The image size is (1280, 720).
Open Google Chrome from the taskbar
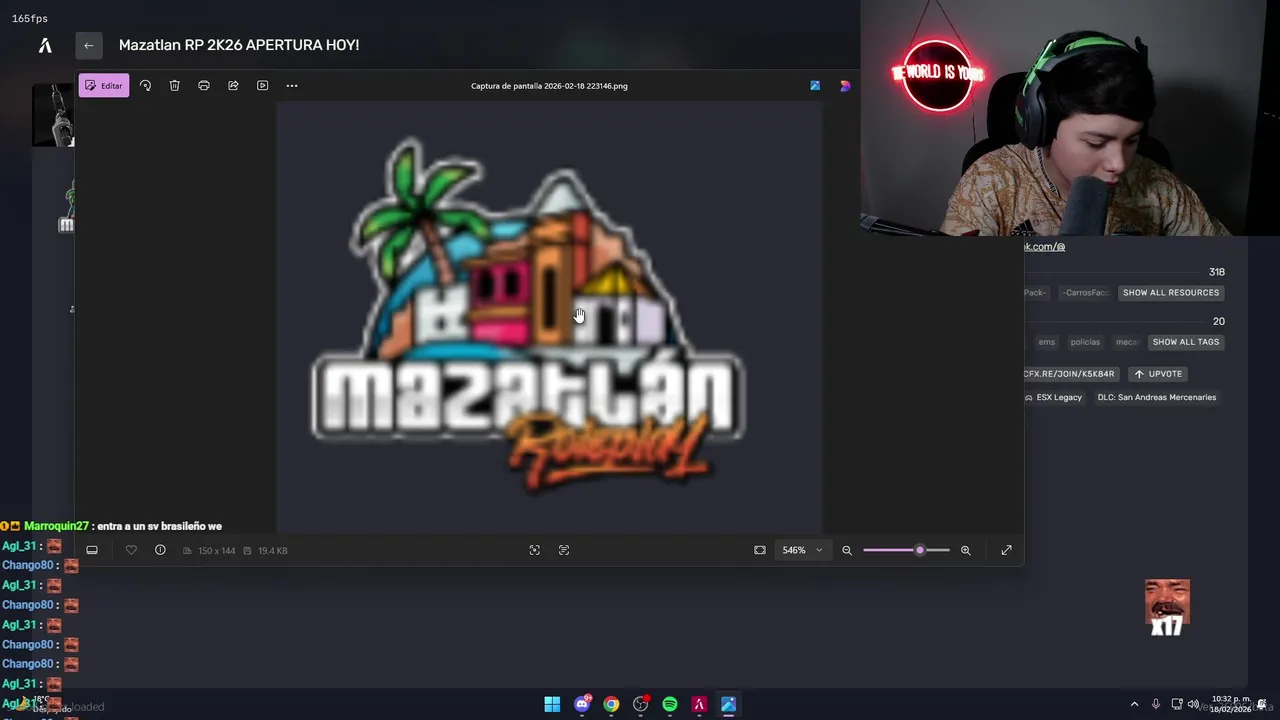click(611, 704)
